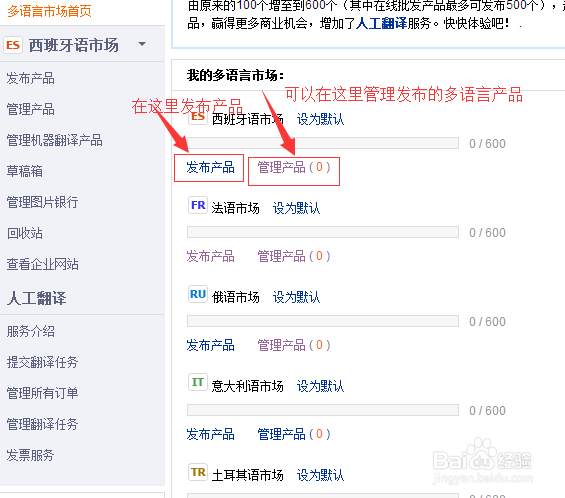Open 多语言市场首页 link in sidebar

[49, 11]
